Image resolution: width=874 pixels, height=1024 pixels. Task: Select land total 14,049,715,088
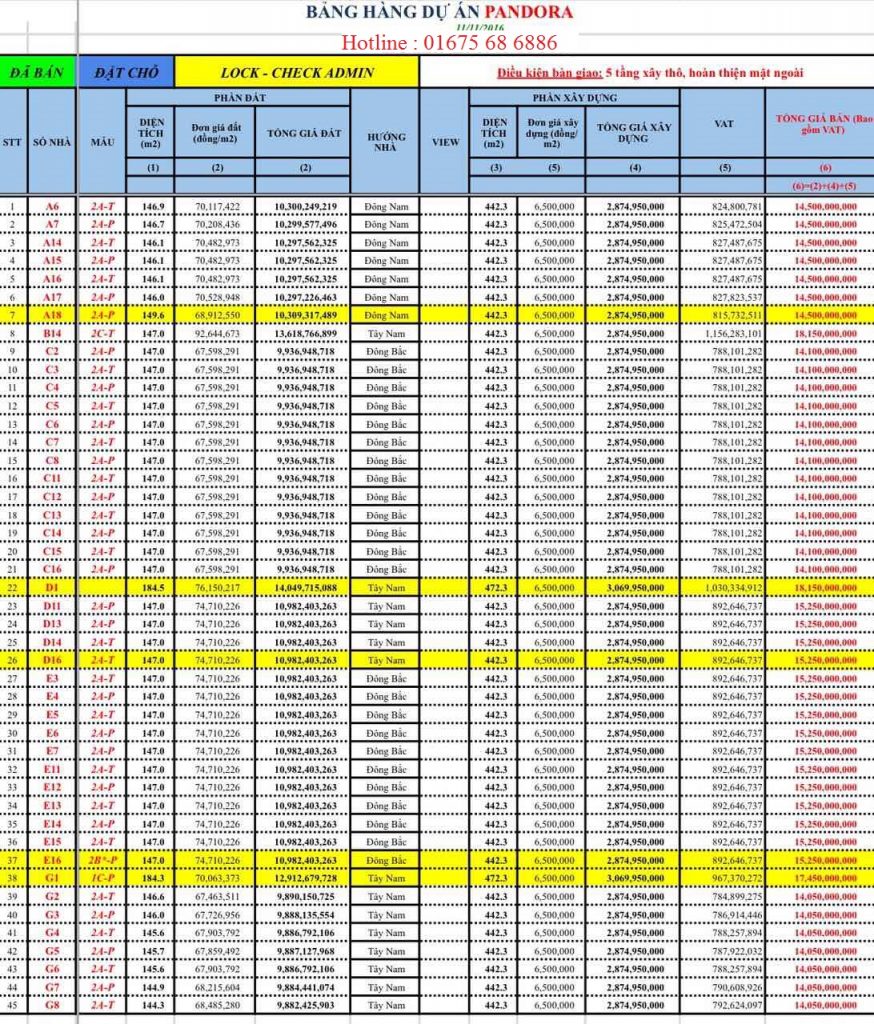pyautogui.click(x=306, y=588)
